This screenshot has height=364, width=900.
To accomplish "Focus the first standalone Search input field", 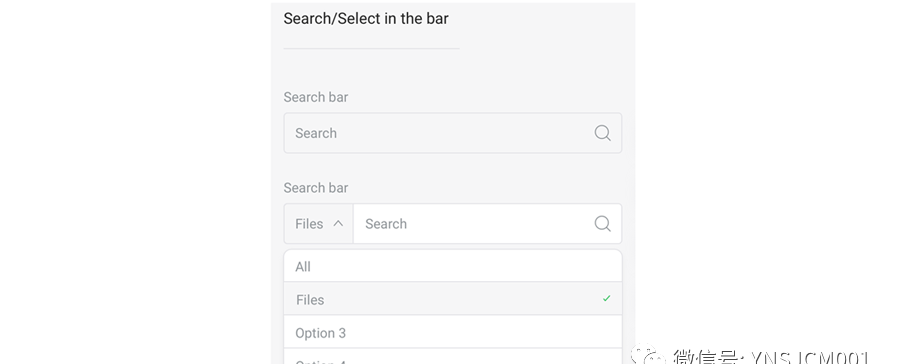I will coord(453,133).
